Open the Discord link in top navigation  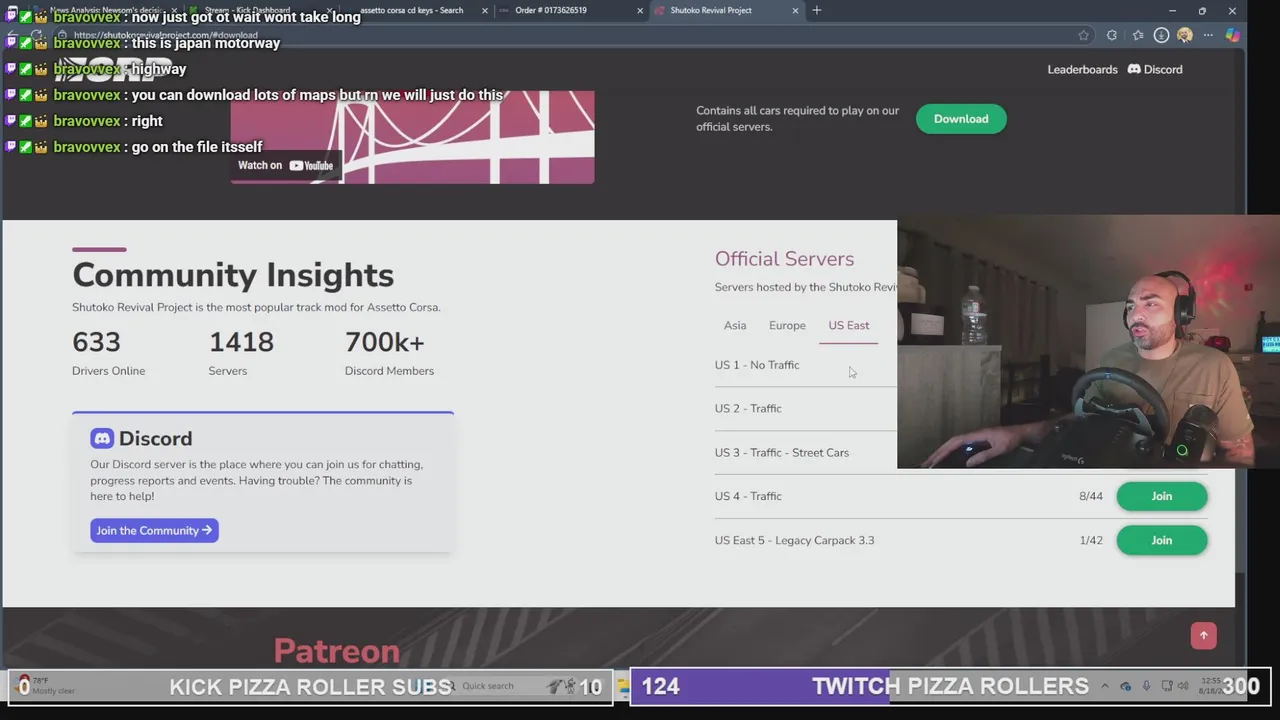[x=1155, y=69]
